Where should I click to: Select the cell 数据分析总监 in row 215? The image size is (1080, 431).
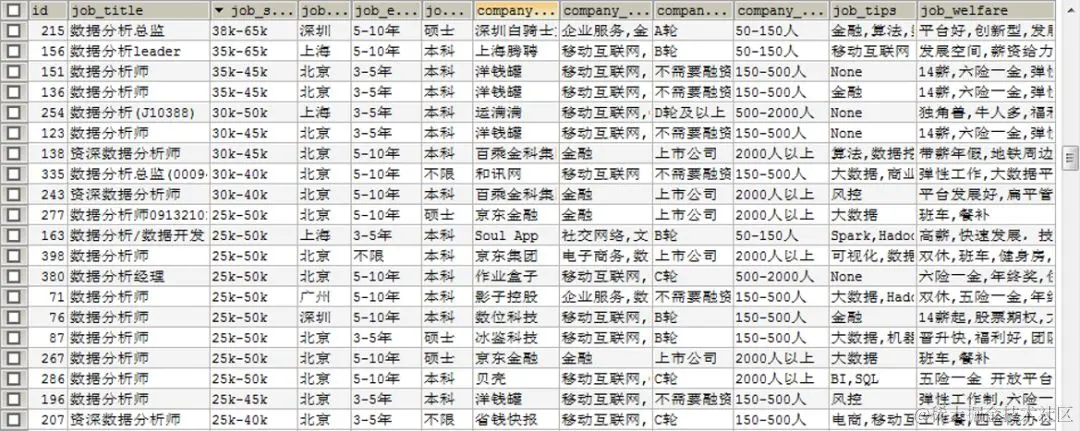(x=138, y=31)
